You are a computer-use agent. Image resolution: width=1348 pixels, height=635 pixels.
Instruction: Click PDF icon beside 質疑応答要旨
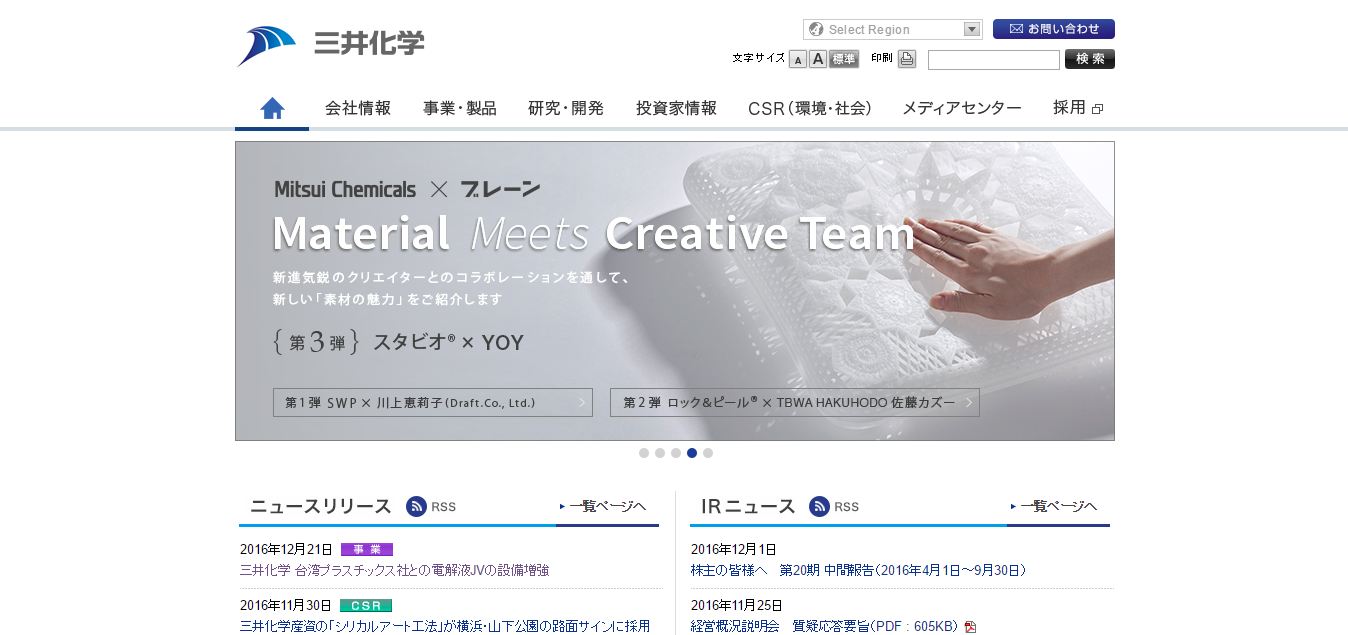click(x=970, y=627)
